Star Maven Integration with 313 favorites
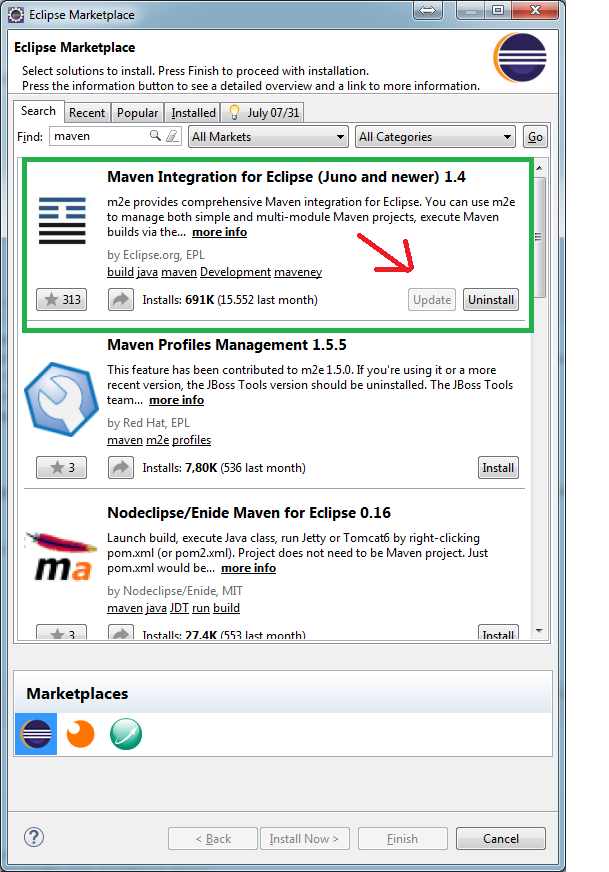 (x=62, y=300)
